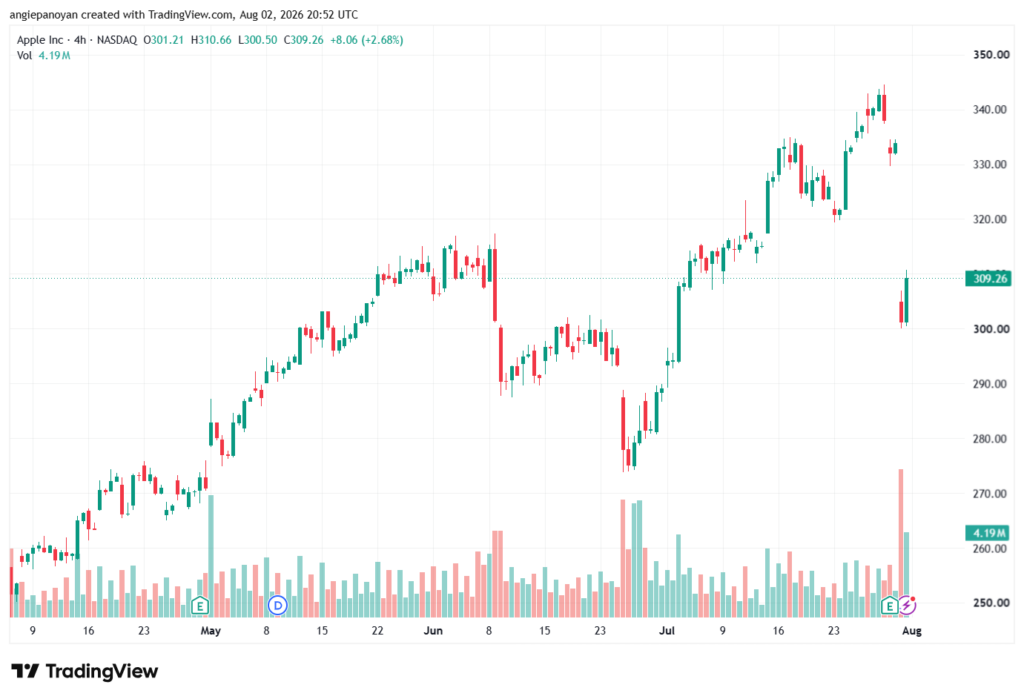Image resolution: width=1024 pixels, height=699 pixels.
Task: Click the 4.19 M volume tag on axis
Action: (x=987, y=533)
